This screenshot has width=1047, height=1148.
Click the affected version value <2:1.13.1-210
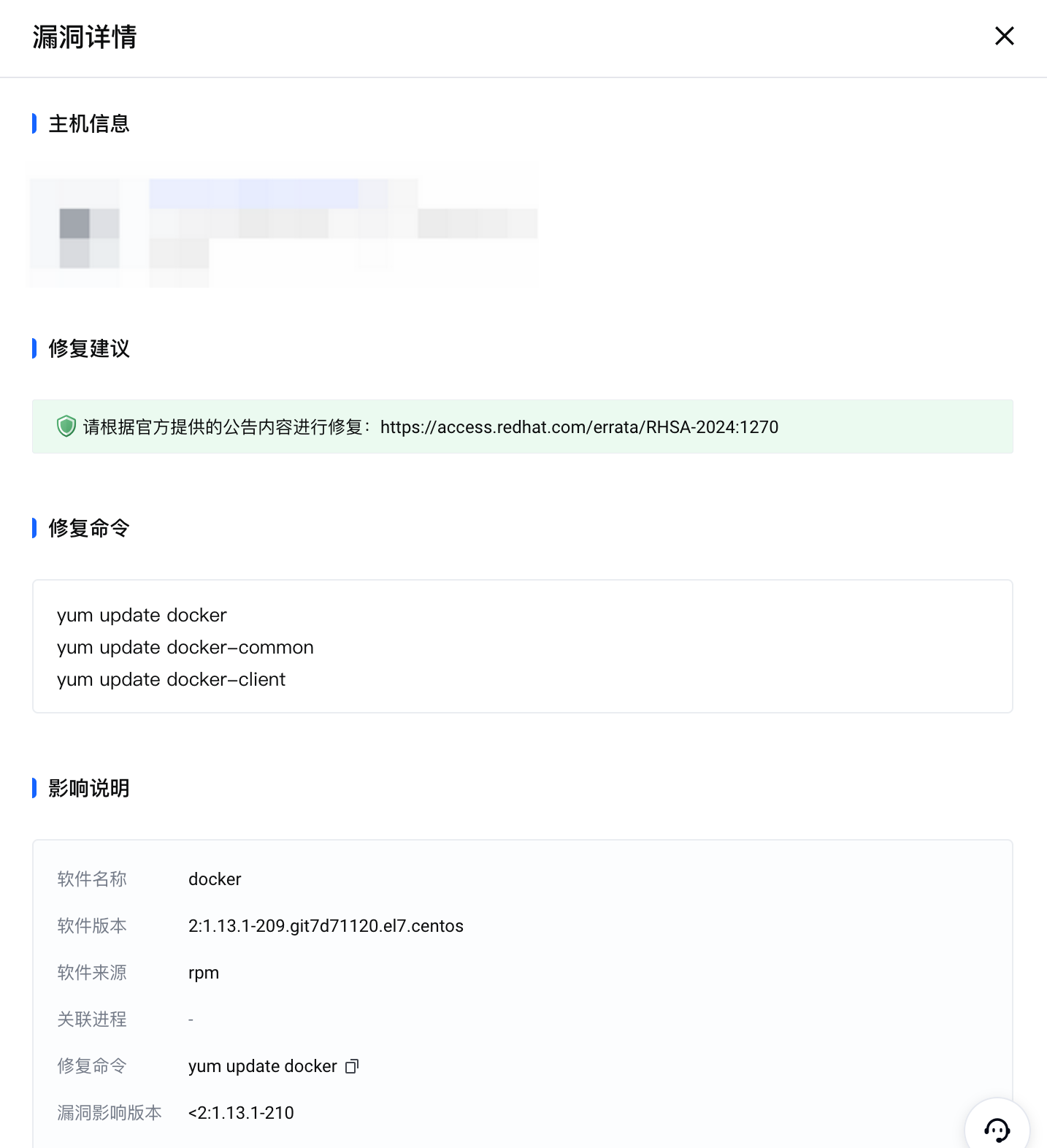pos(241,1113)
